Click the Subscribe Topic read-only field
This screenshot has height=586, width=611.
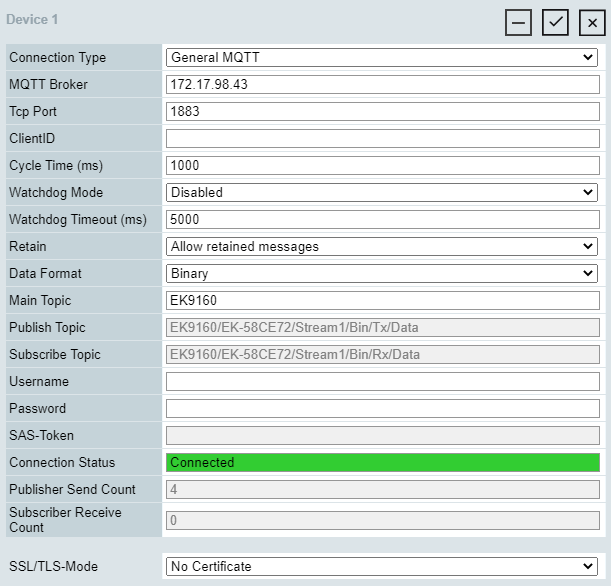coord(382,354)
